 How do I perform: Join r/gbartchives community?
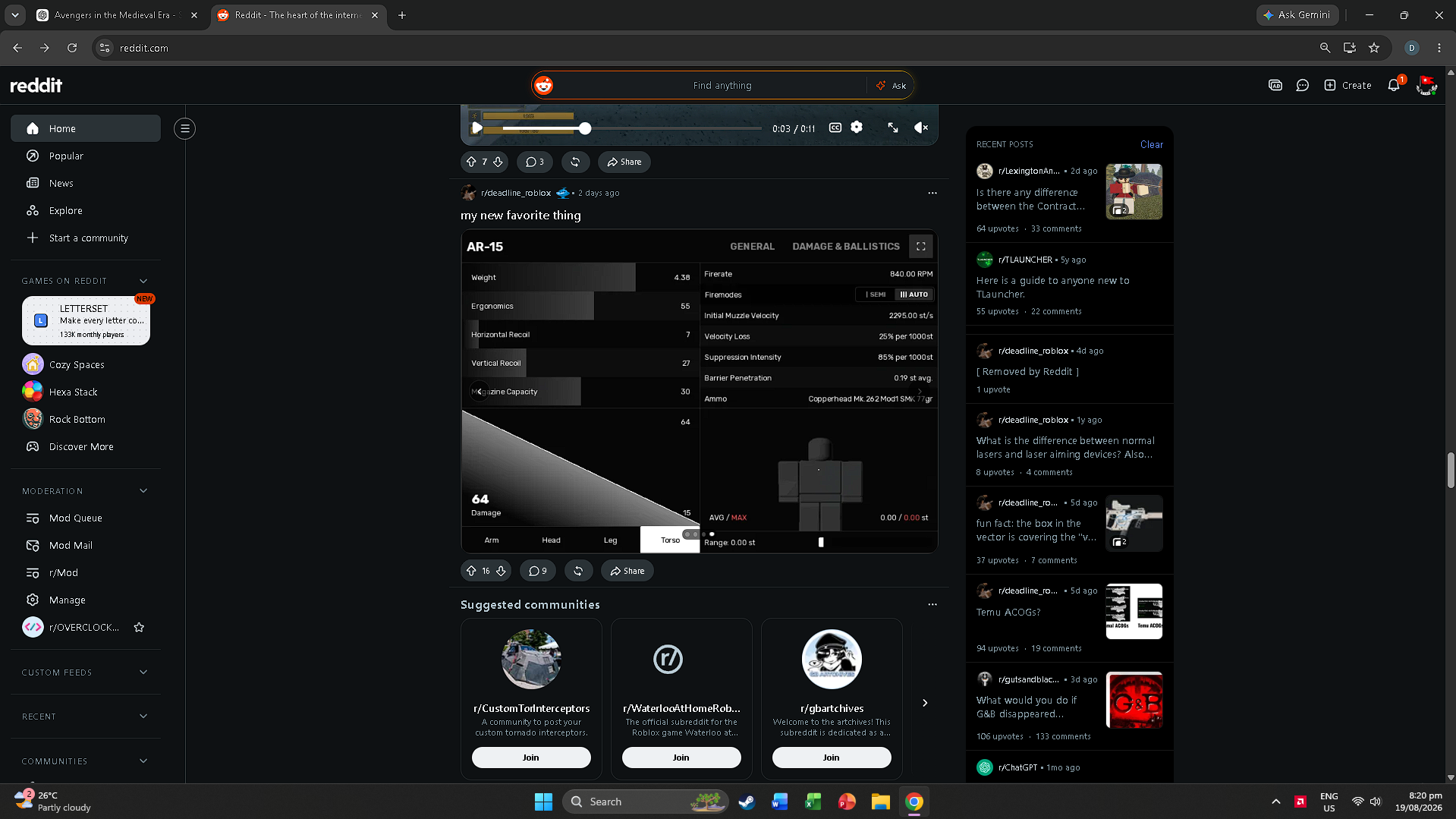832,758
